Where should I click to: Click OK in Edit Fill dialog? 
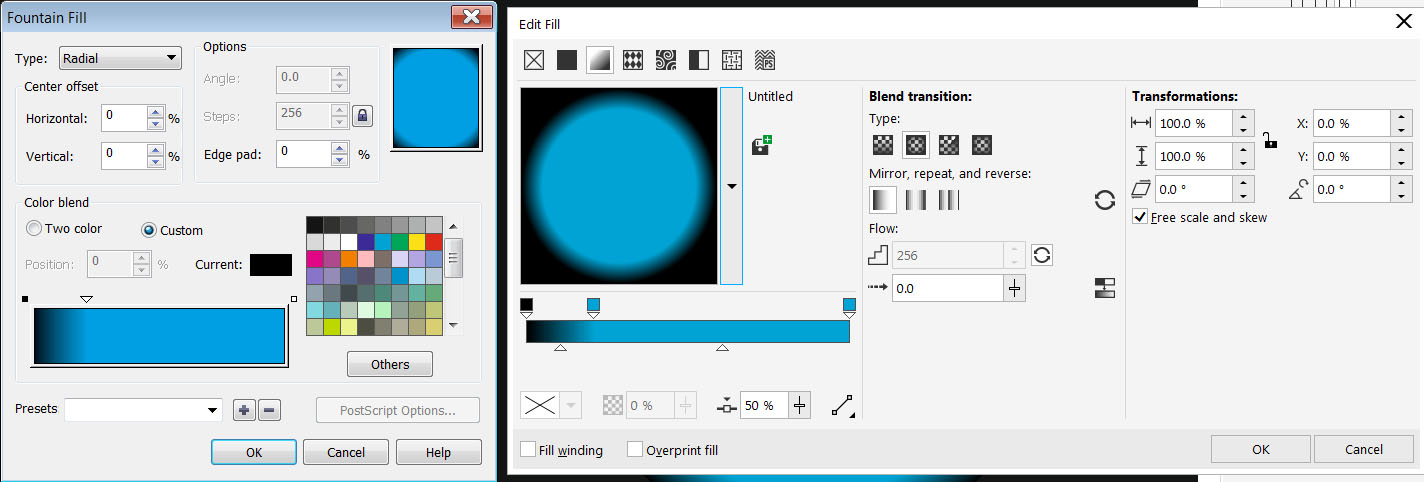coord(1260,449)
